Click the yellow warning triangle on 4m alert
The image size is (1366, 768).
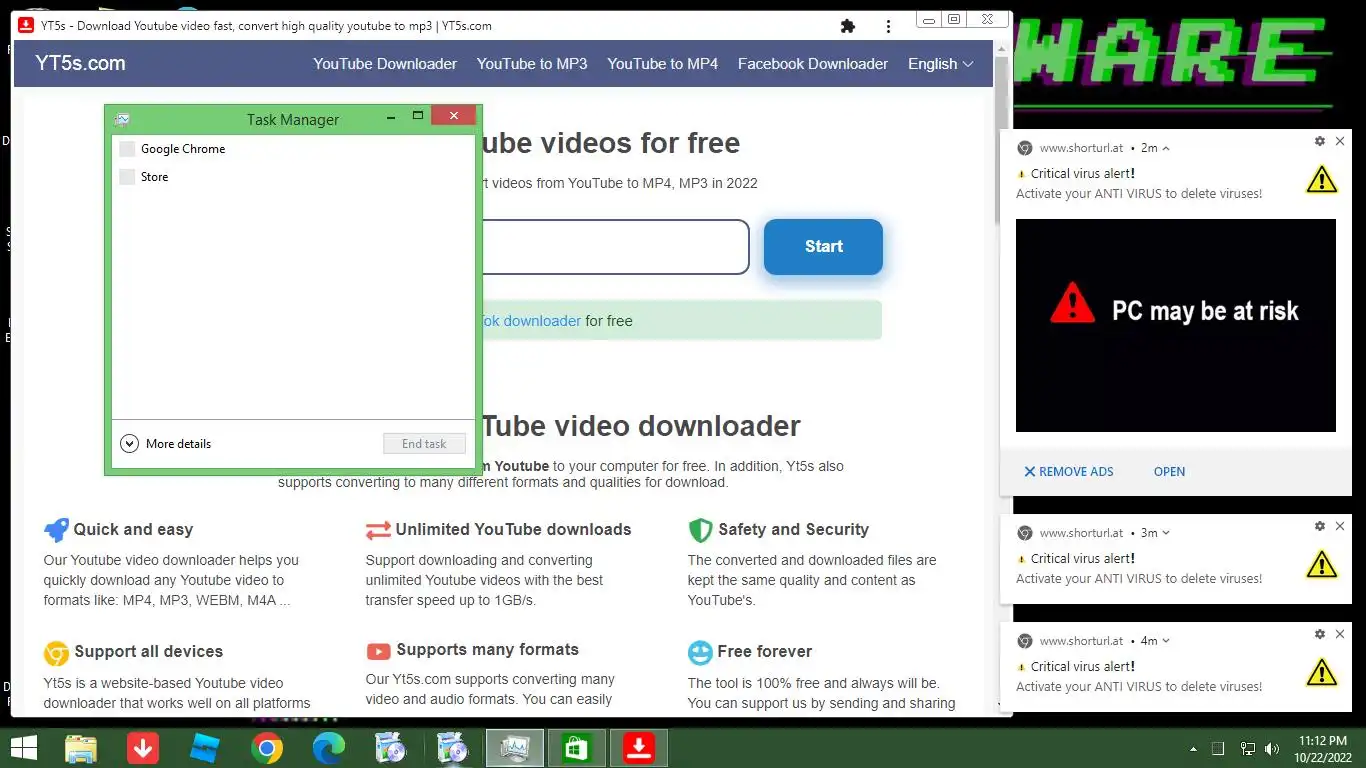1321,673
